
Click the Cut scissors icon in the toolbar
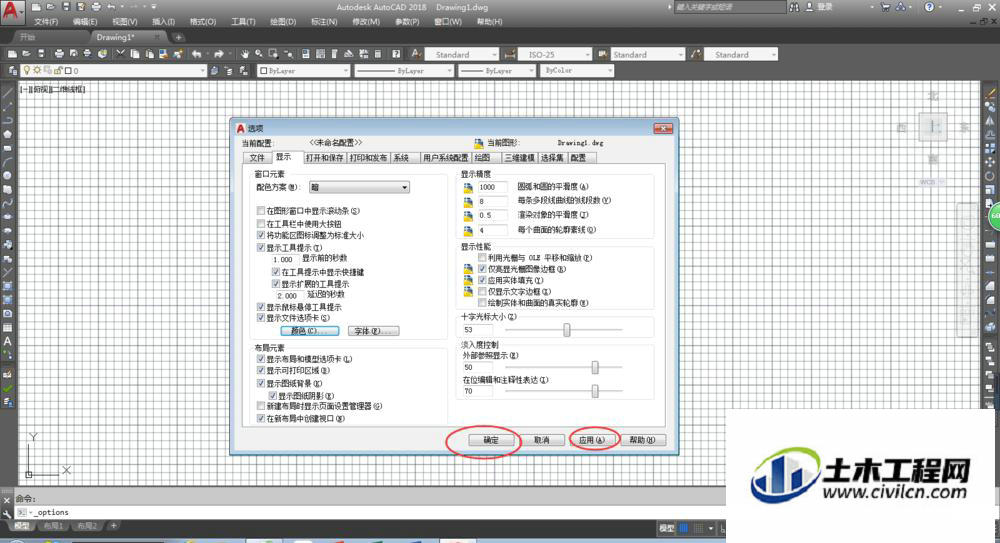click(120, 54)
